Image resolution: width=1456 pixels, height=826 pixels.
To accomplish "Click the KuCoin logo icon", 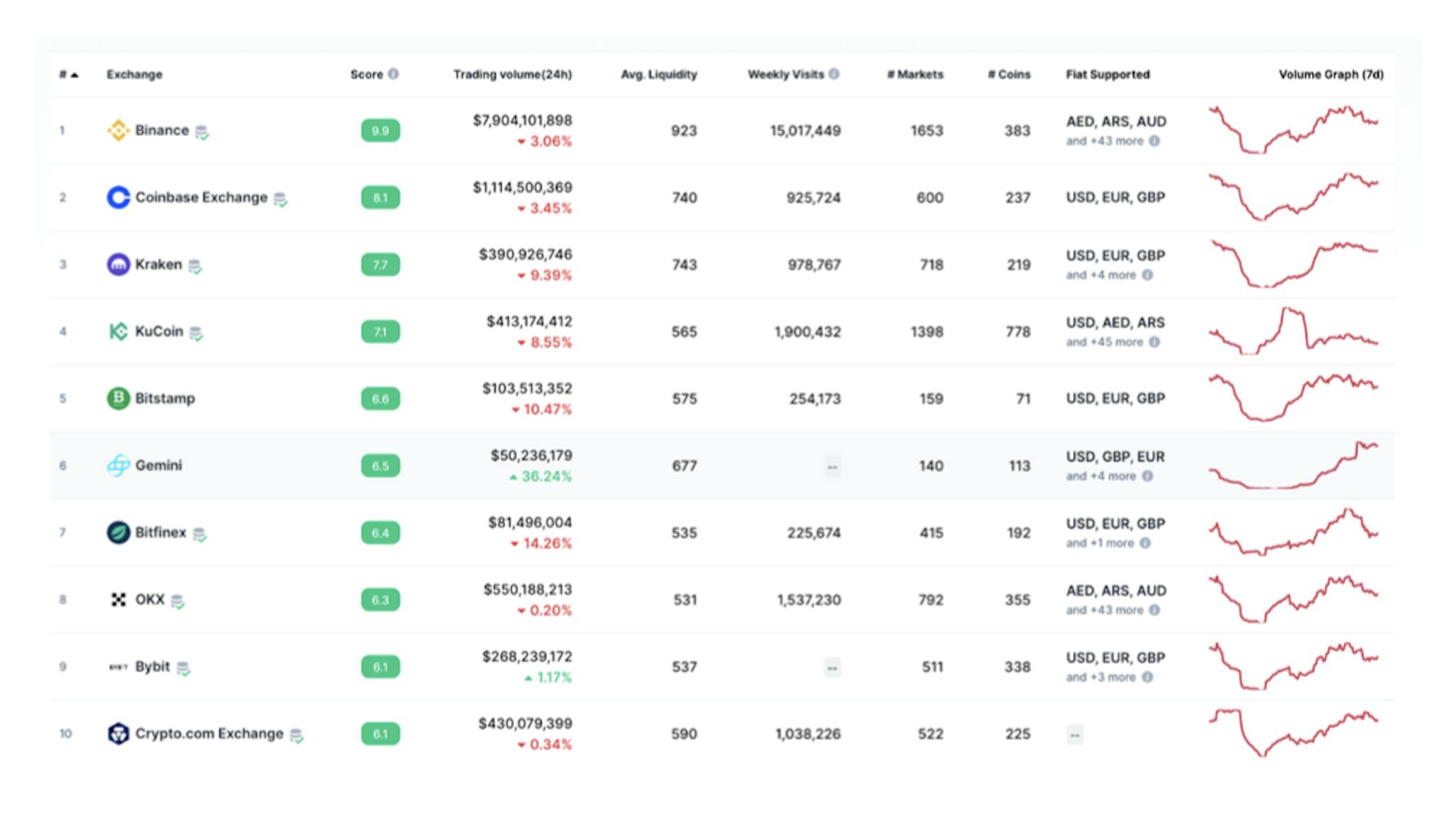I will pos(118,331).
